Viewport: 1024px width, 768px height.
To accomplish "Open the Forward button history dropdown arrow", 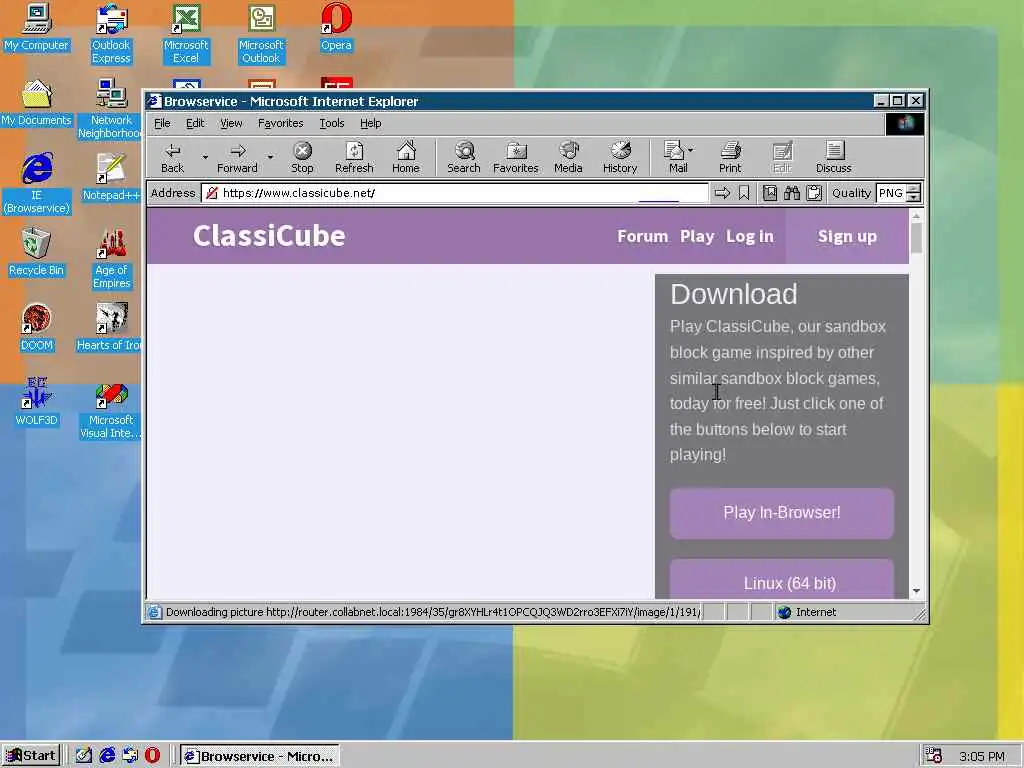I will [x=270, y=157].
